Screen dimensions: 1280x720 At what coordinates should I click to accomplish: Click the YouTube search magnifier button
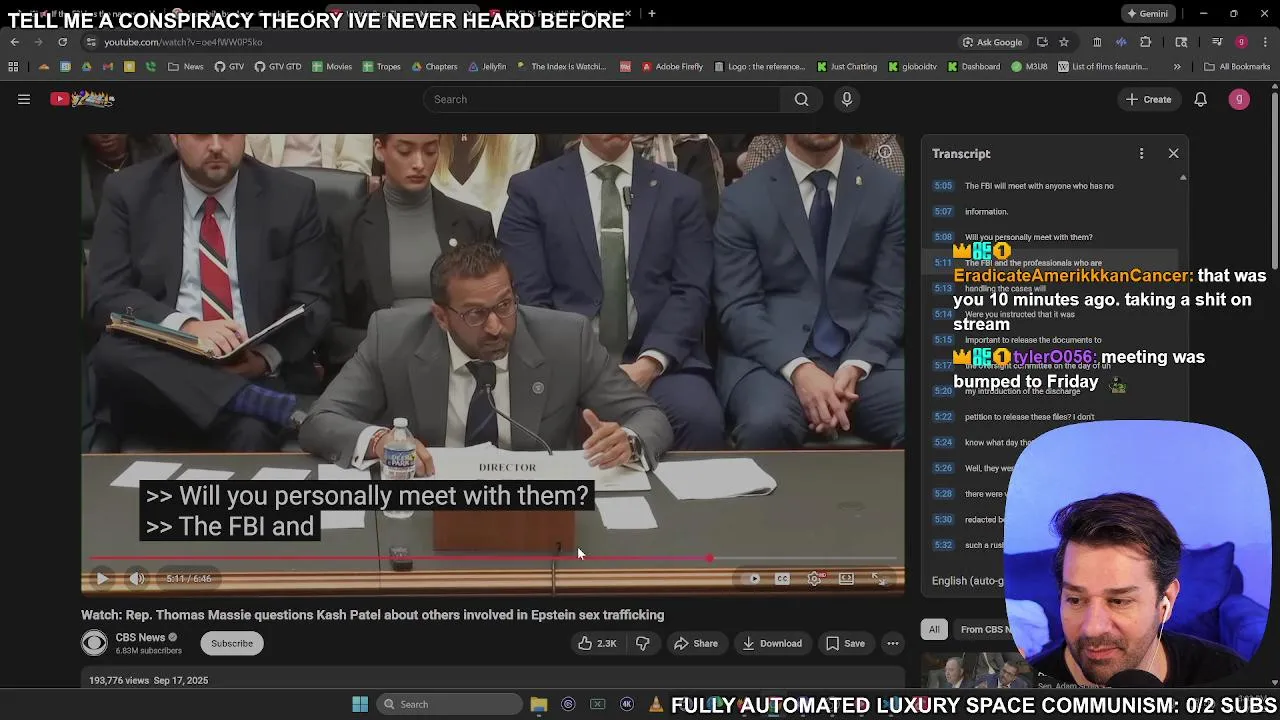point(801,99)
